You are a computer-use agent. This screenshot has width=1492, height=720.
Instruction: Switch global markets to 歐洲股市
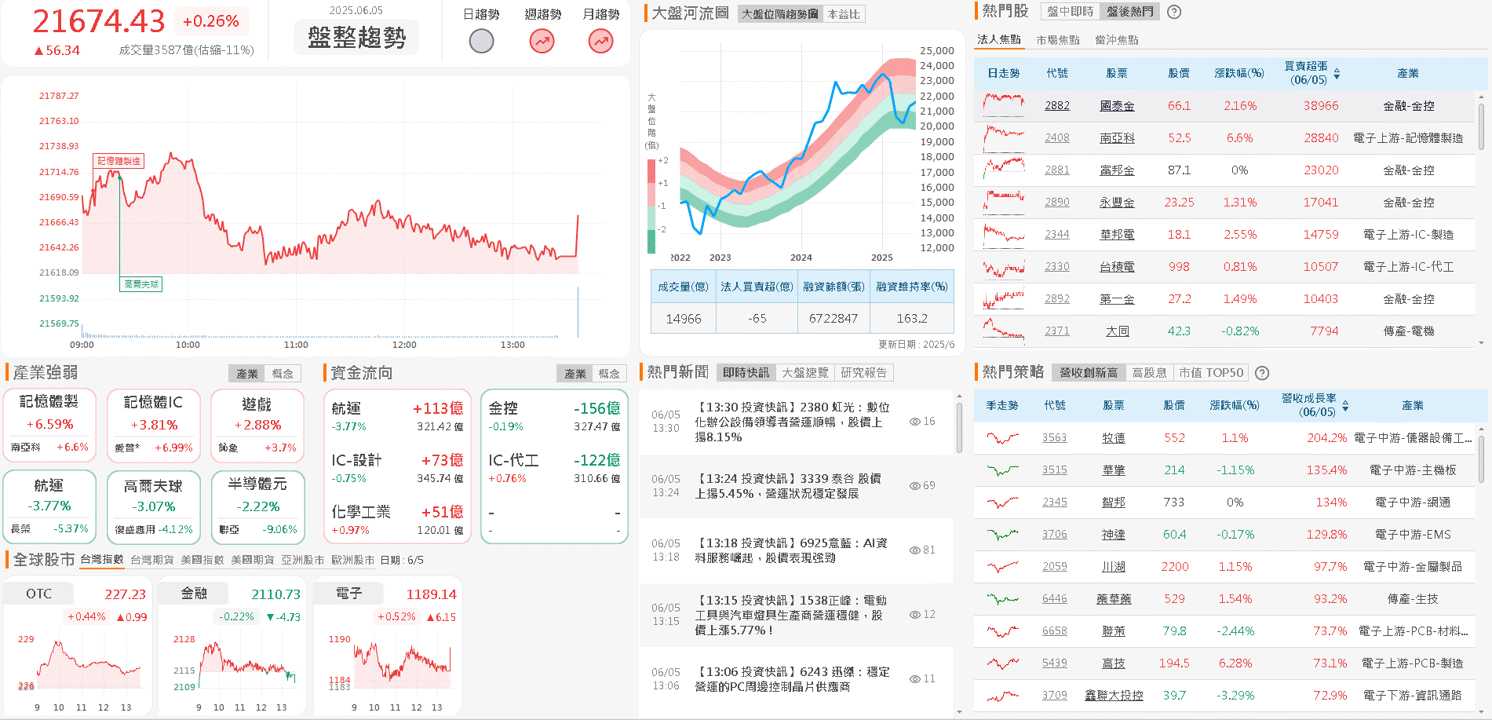pyautogui.click(x=352, y=560)
